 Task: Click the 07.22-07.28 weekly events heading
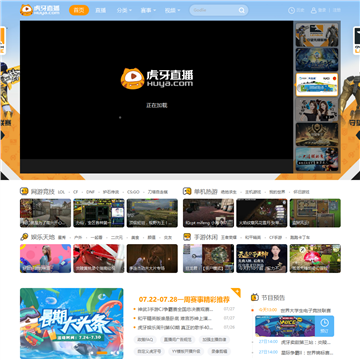click(184, 299)
